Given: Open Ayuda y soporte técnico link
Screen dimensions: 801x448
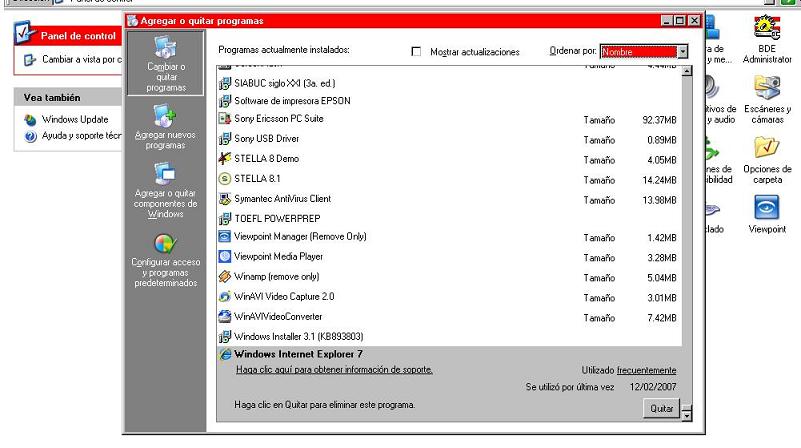Looking at the screenshot, I should (x=82, y=136).
